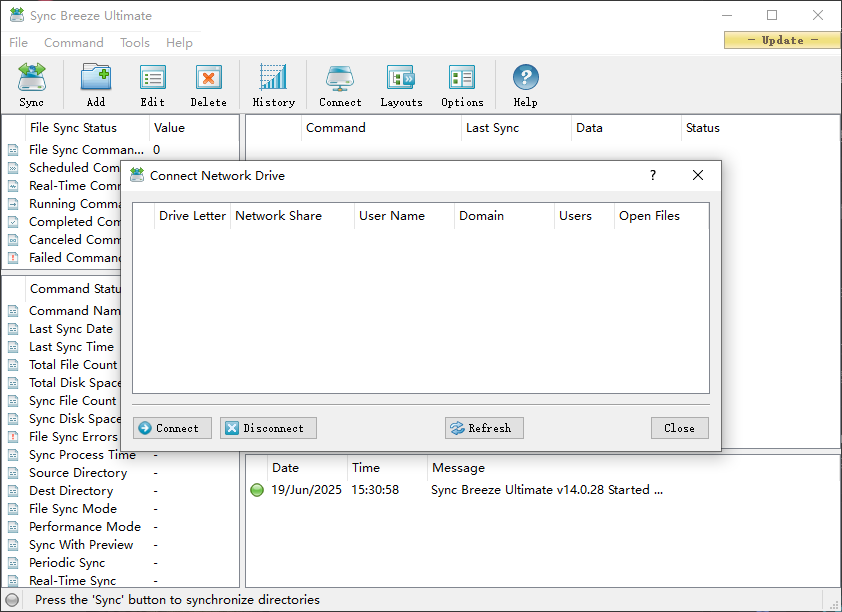Click the Domain column header
Viewport: 842px width, 612px height.
pos(504,216)
